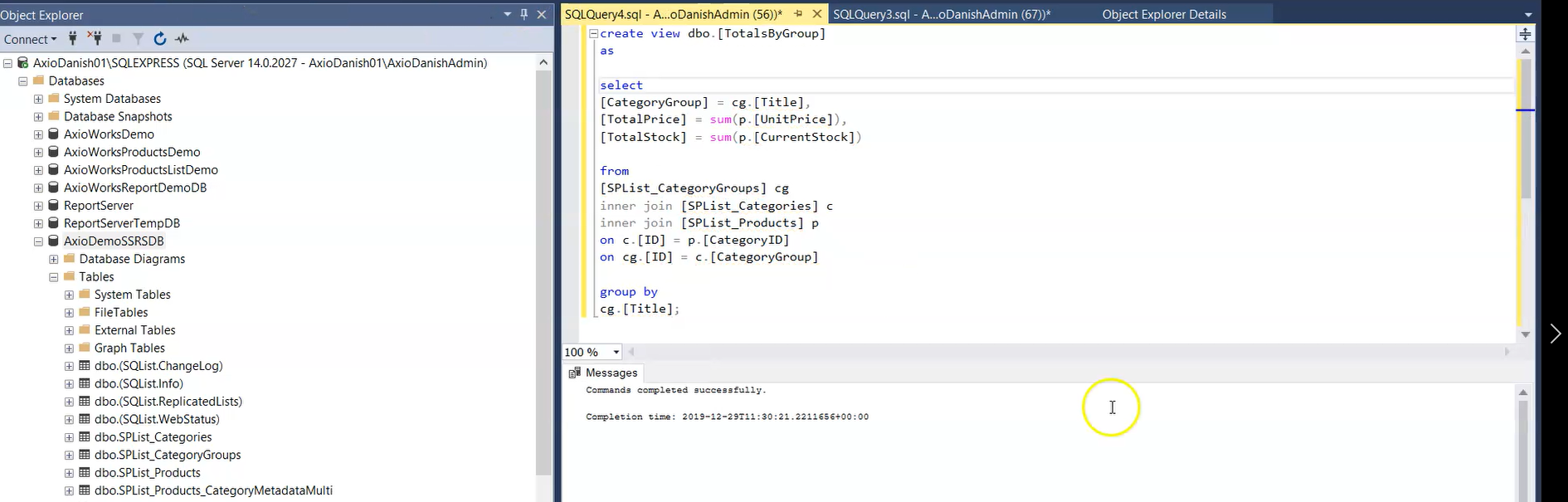Collapse the AxioDemoSSRSDB database node
1568x502 pixels.
(38, 241)
